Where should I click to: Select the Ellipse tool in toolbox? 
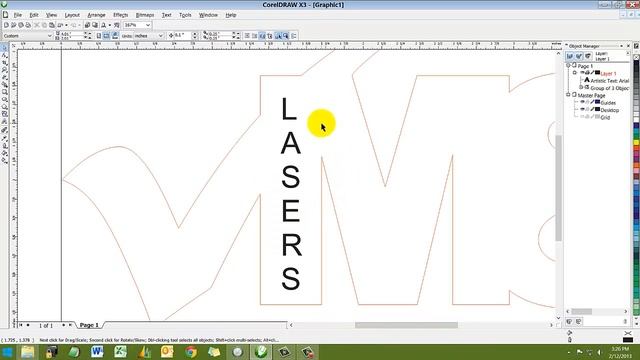(4, 99)
